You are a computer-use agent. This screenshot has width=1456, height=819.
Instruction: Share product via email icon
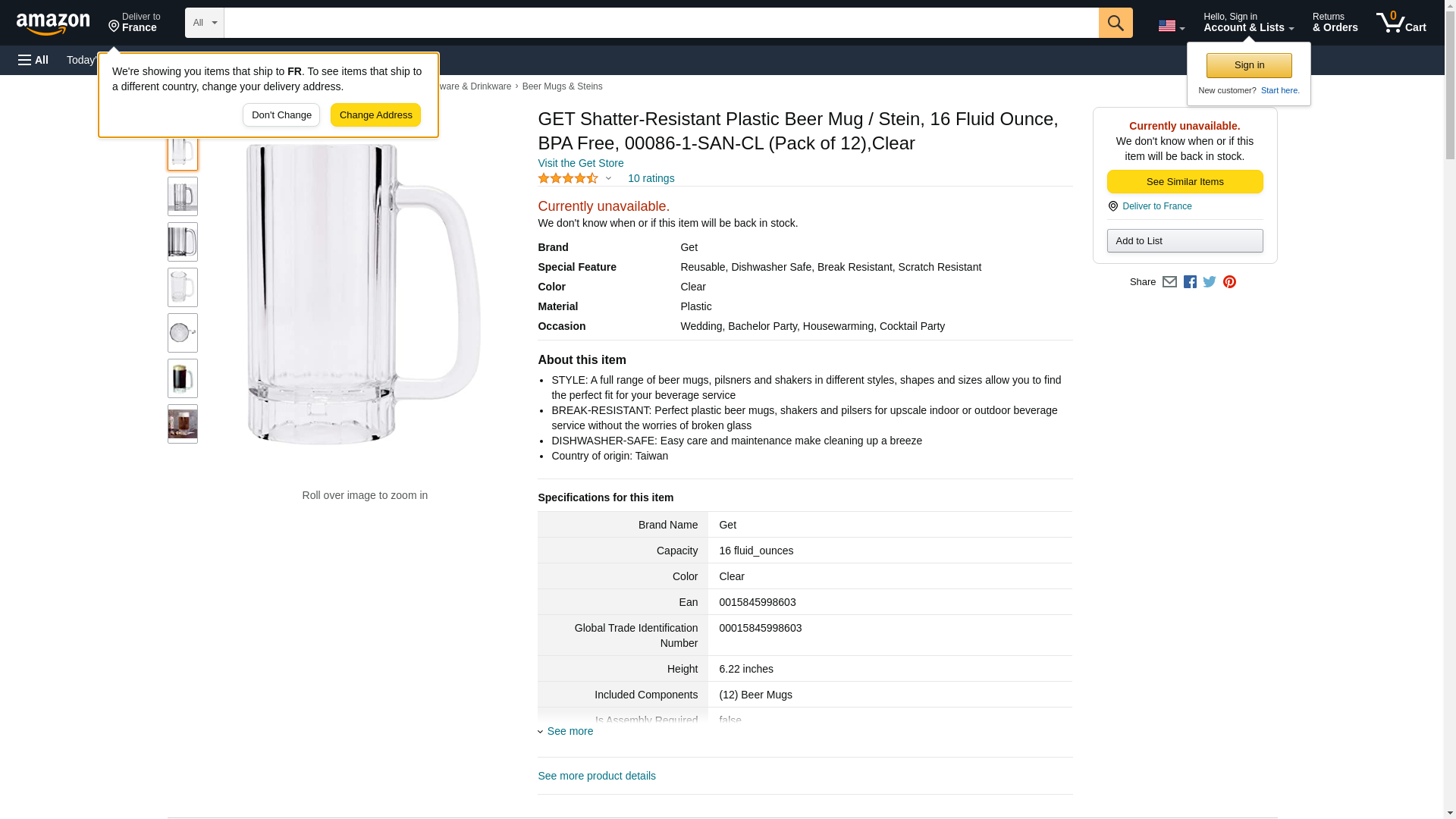click(1169, 282)
